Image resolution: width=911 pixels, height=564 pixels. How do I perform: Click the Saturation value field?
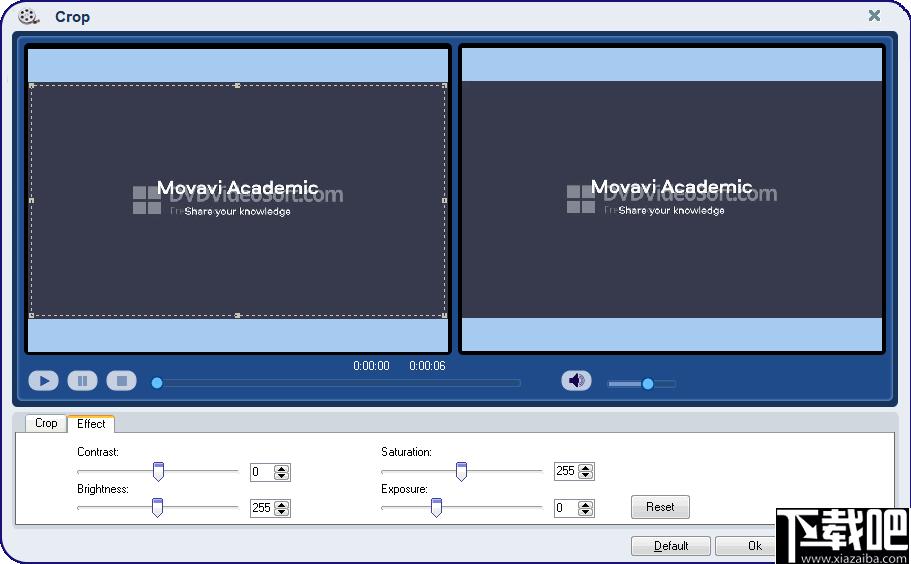pyautogui.click(x=566, y=472)
